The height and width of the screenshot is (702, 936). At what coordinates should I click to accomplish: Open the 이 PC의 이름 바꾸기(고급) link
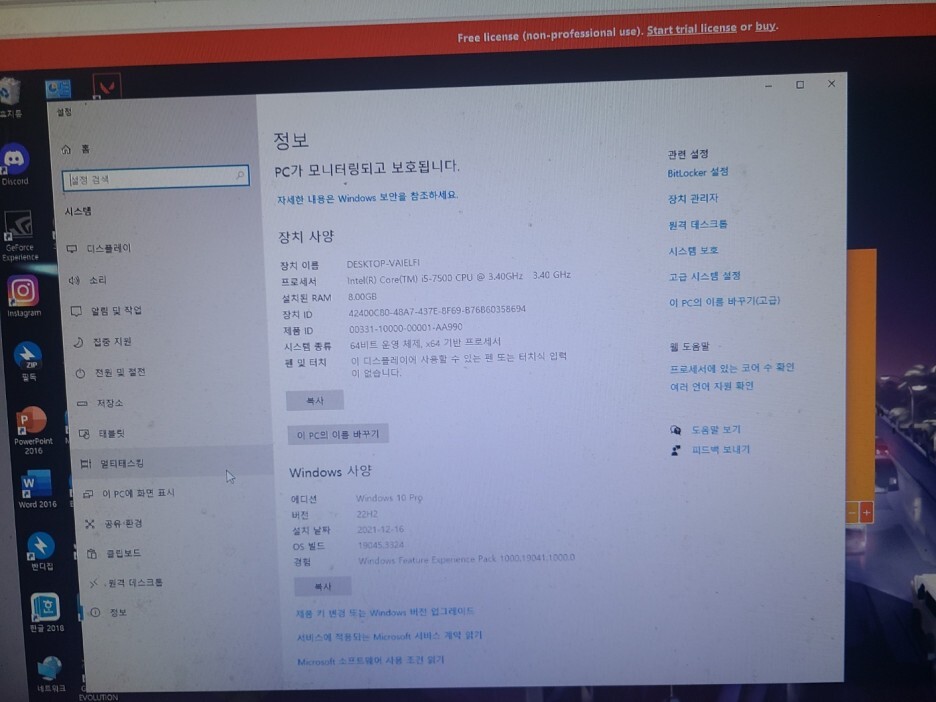tap(725, 301)
